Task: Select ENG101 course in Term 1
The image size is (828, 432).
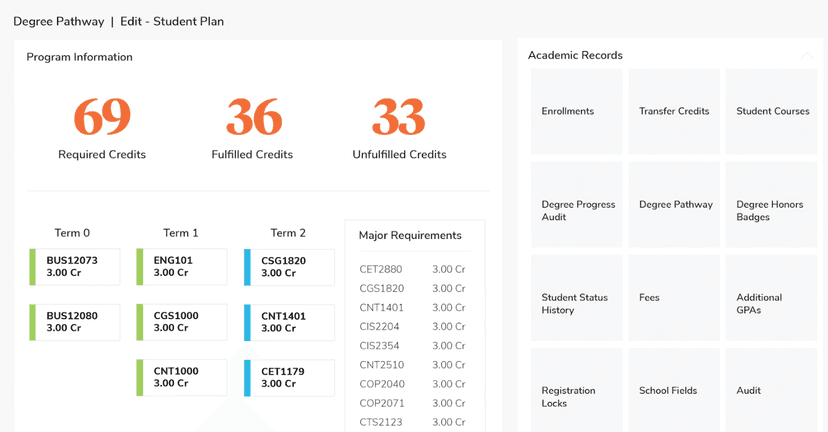Action: coord(182,267)
